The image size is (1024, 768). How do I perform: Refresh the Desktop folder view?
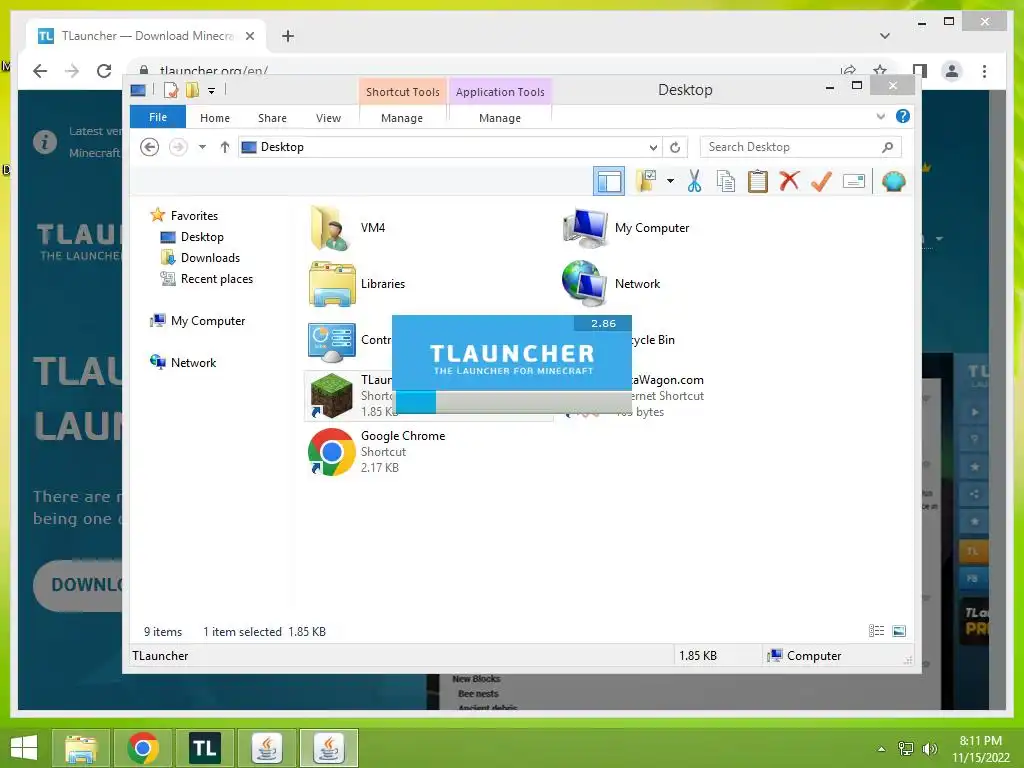675,148
